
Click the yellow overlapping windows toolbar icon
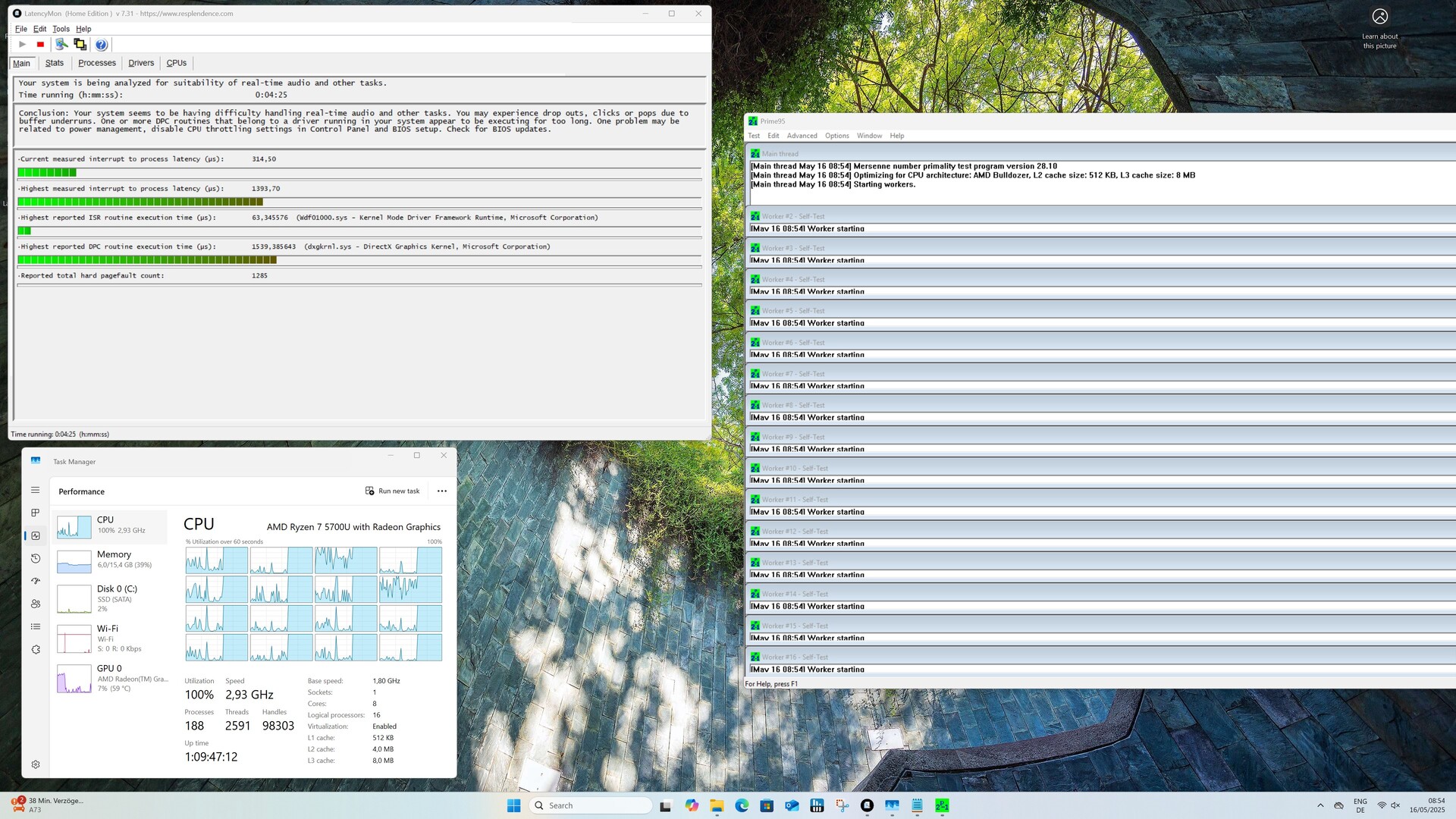[x=80, y=45]
